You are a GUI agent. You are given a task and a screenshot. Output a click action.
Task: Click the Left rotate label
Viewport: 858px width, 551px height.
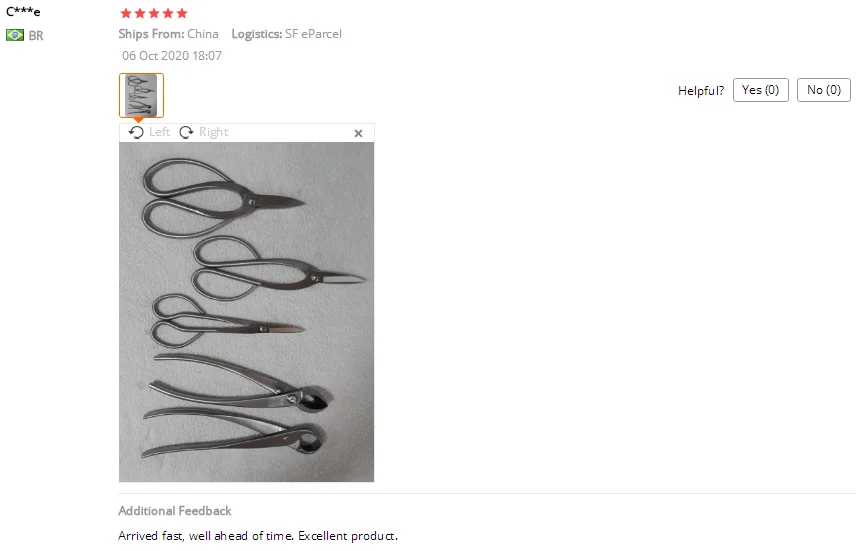tap(159, 132)
